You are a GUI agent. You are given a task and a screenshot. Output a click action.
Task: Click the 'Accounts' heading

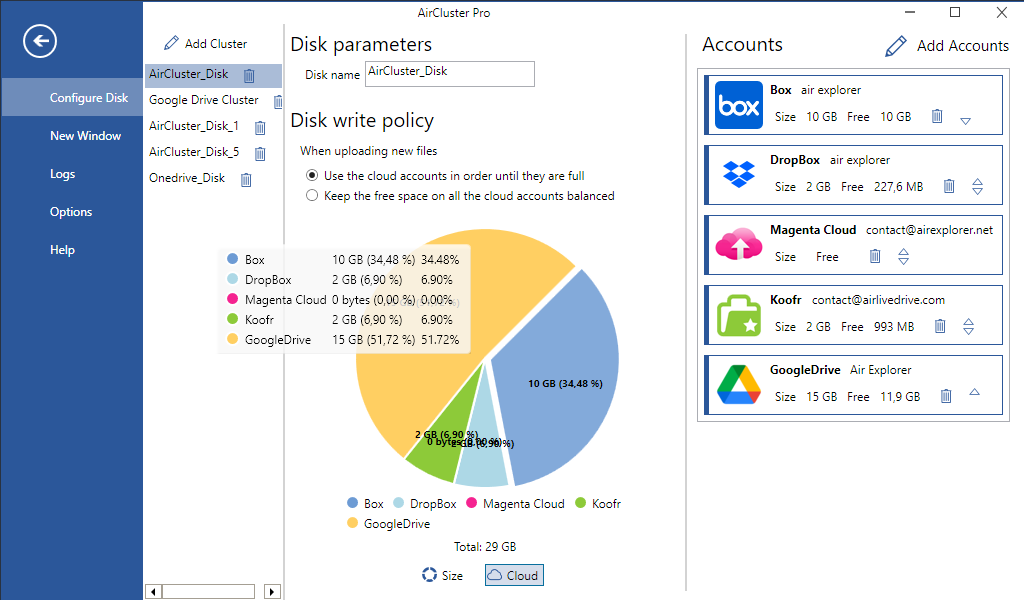tap(742, 44)
